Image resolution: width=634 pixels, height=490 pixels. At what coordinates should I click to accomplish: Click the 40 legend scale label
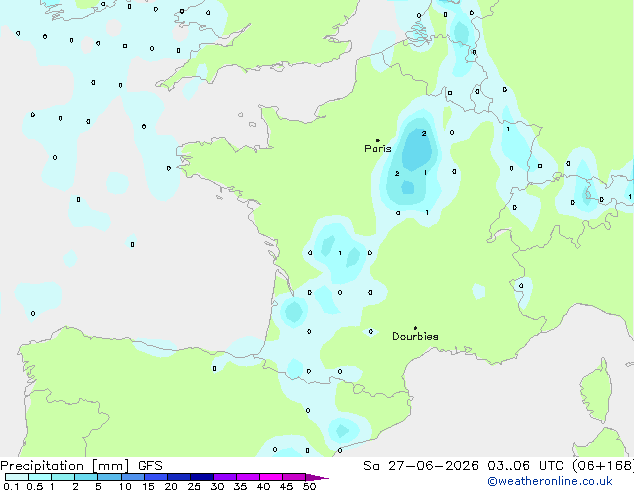click(263, 486)
